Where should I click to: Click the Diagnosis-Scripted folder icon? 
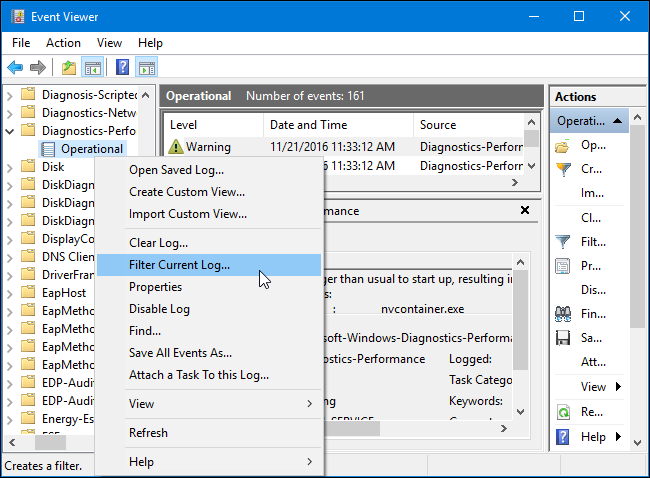[28, 95]
